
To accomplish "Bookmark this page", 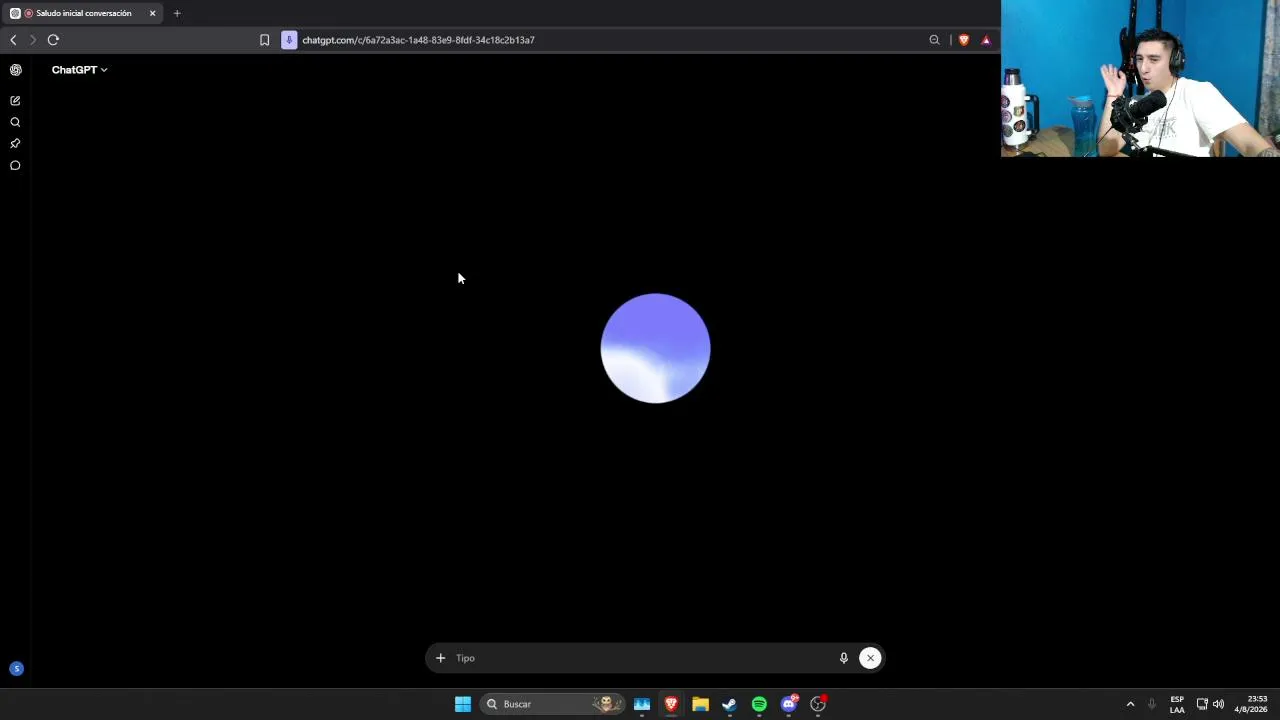I will click(264, 40).
